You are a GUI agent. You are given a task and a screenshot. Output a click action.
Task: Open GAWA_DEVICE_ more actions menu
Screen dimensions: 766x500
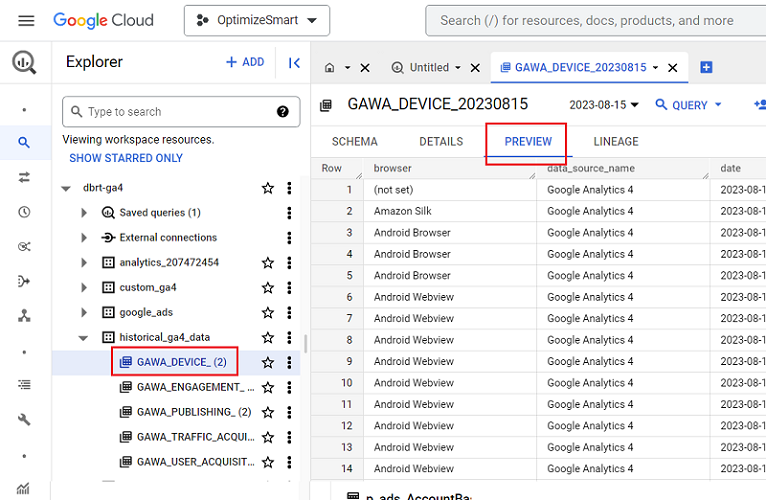[289, 362]
